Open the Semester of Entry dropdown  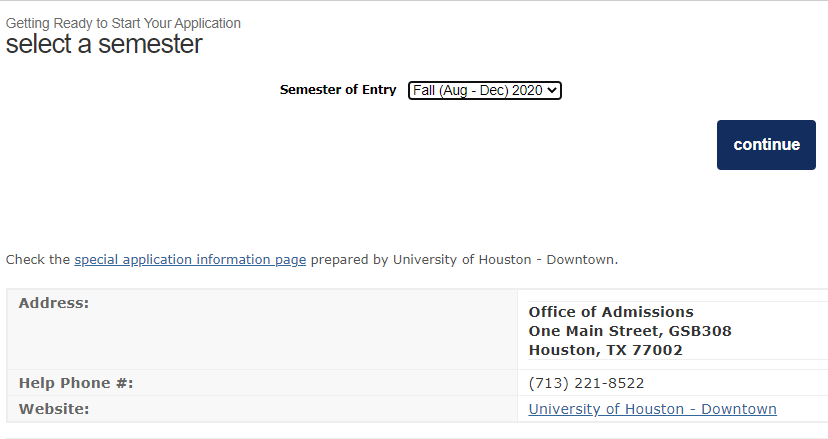pos(484,90)
